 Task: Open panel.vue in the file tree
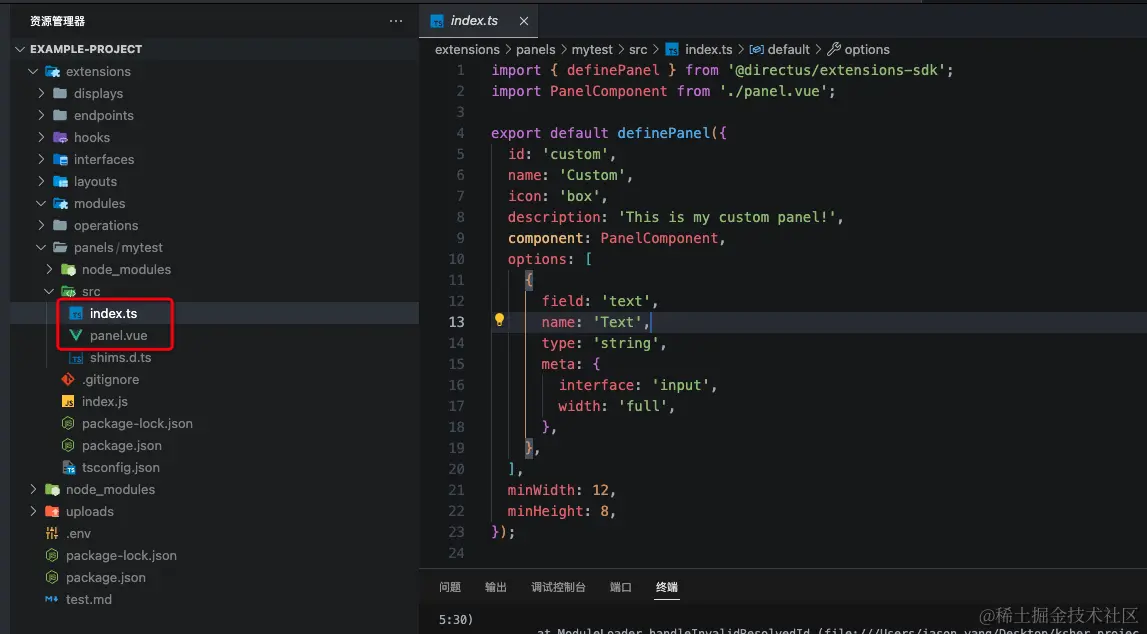pos(118,336)
